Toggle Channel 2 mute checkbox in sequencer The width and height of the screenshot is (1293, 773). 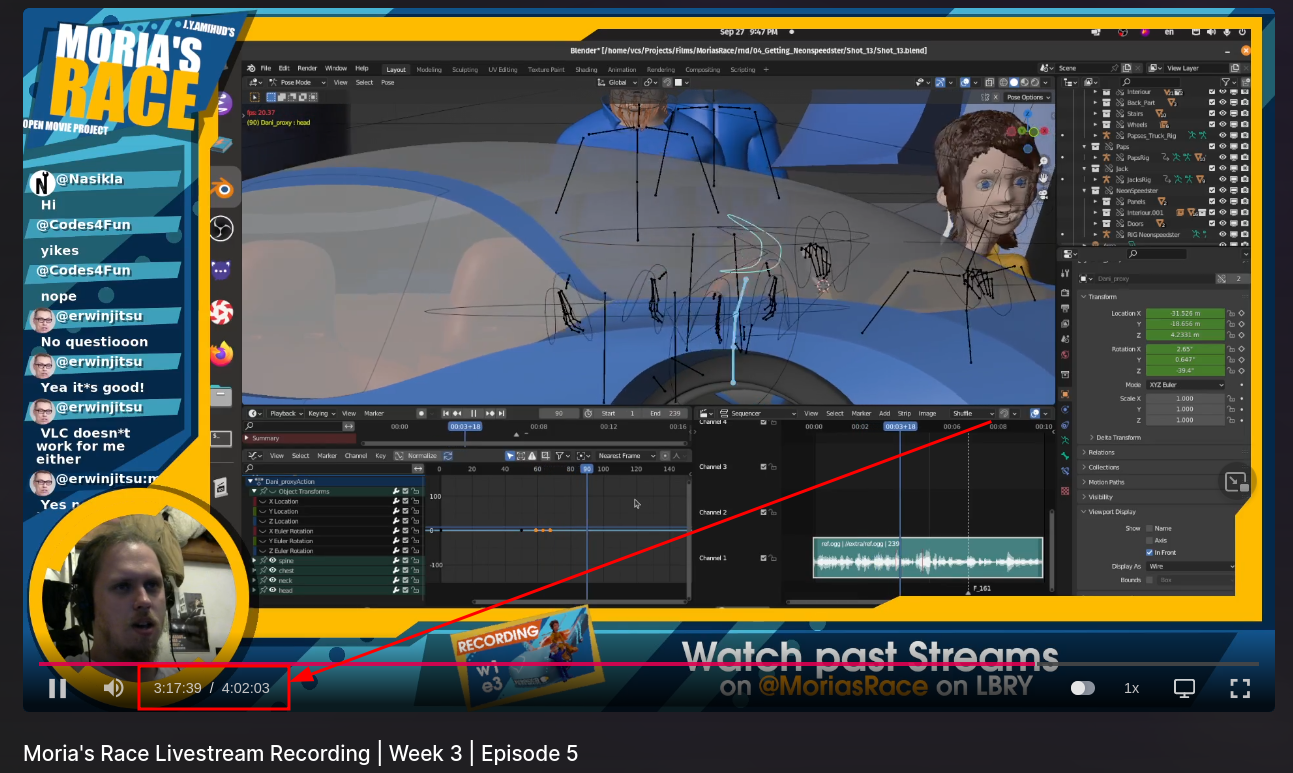(x=763, y=512)
